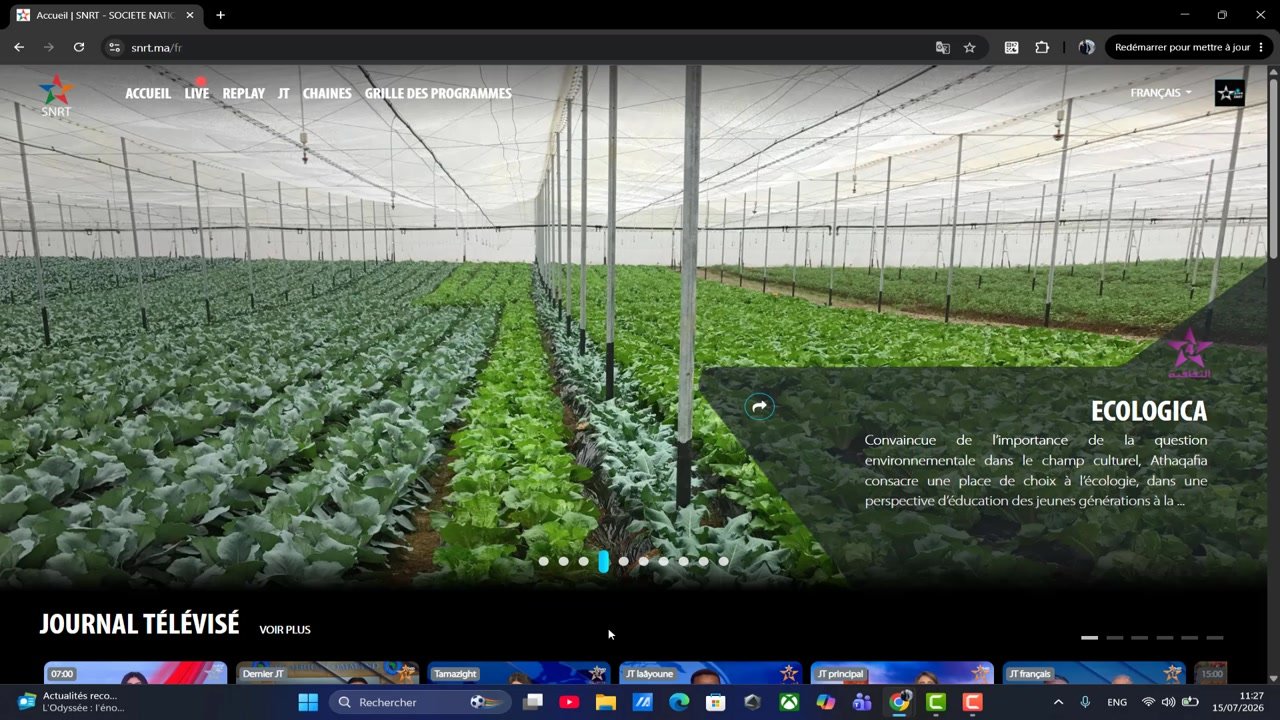Image resolution: width=1280 pixels, height=720 pixels.
Task: Select the first hero slideshow dot
Action: [544, 561]
